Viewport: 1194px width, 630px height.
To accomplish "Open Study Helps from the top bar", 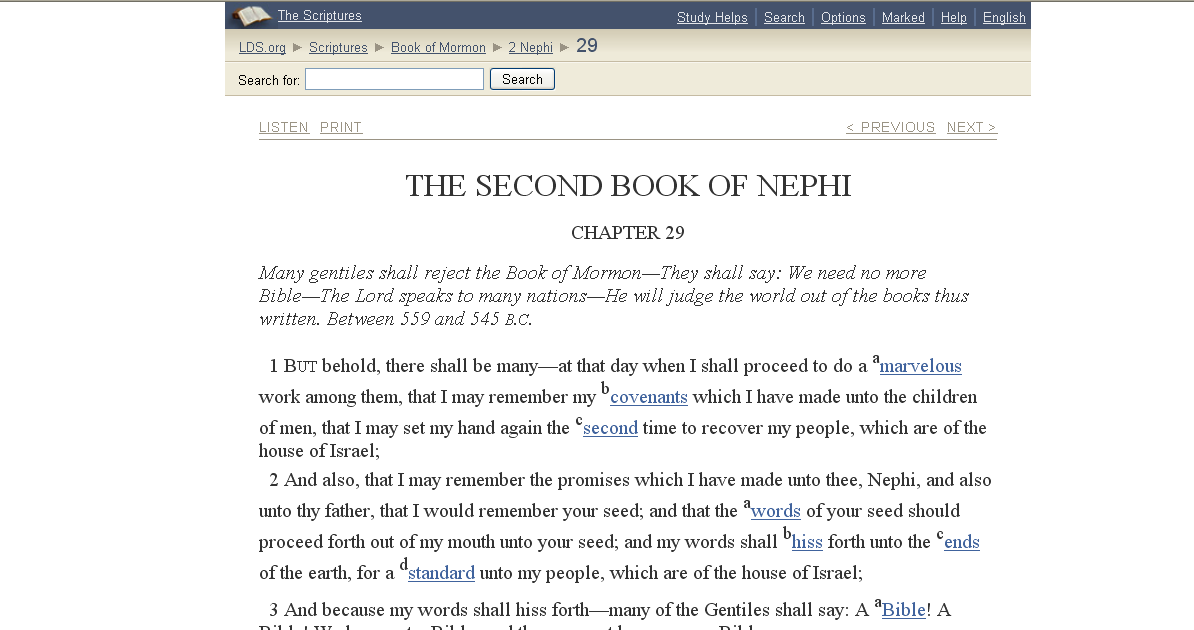I will [712, 17].
